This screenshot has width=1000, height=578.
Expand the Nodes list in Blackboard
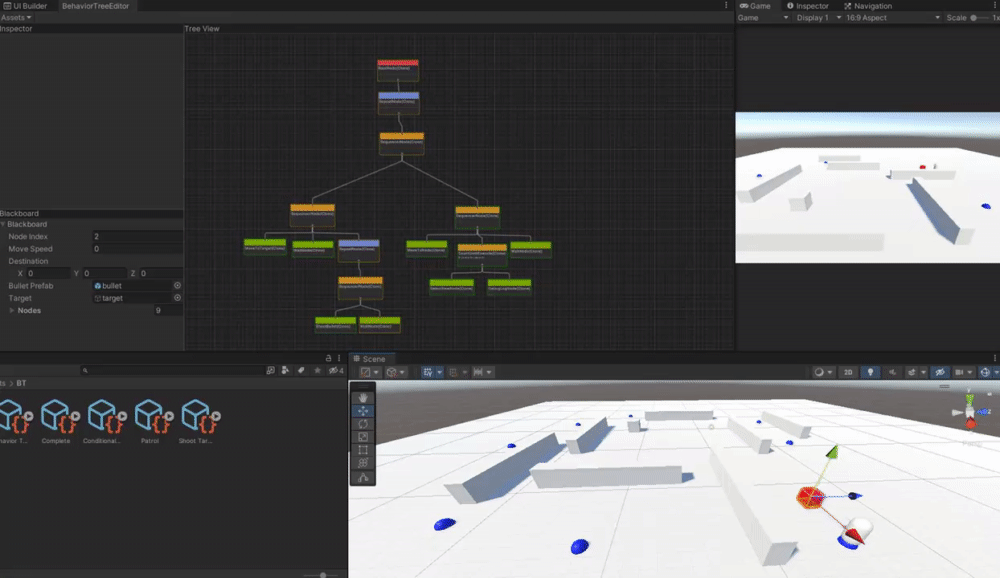(x=11, y=311)
